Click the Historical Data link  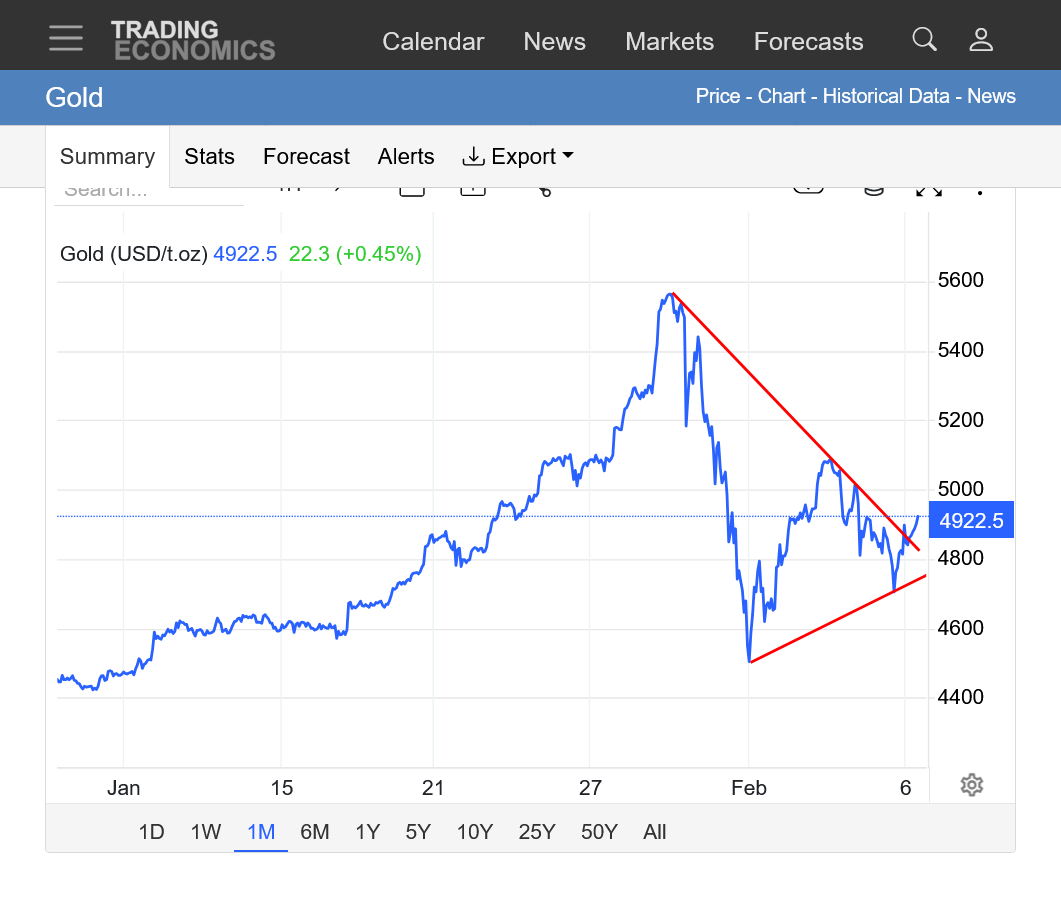pos(888,97)
